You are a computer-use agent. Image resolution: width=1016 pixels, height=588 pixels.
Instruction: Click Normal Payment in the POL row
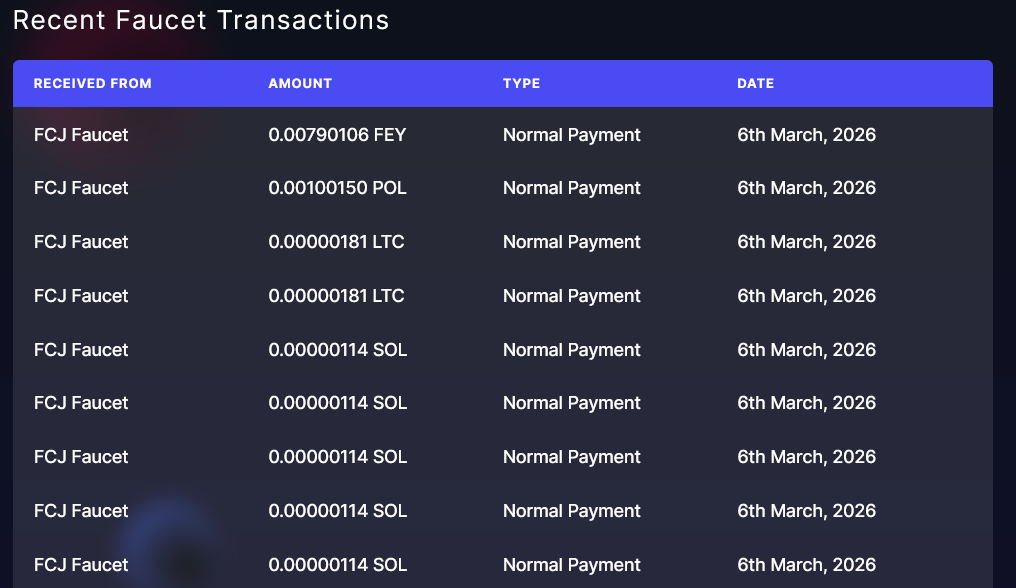572,188
